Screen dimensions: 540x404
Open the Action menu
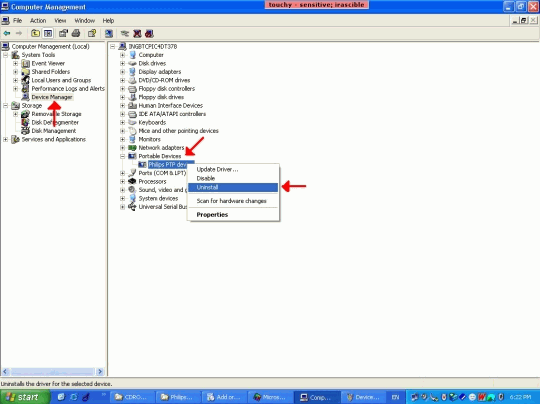coord(38,21)
